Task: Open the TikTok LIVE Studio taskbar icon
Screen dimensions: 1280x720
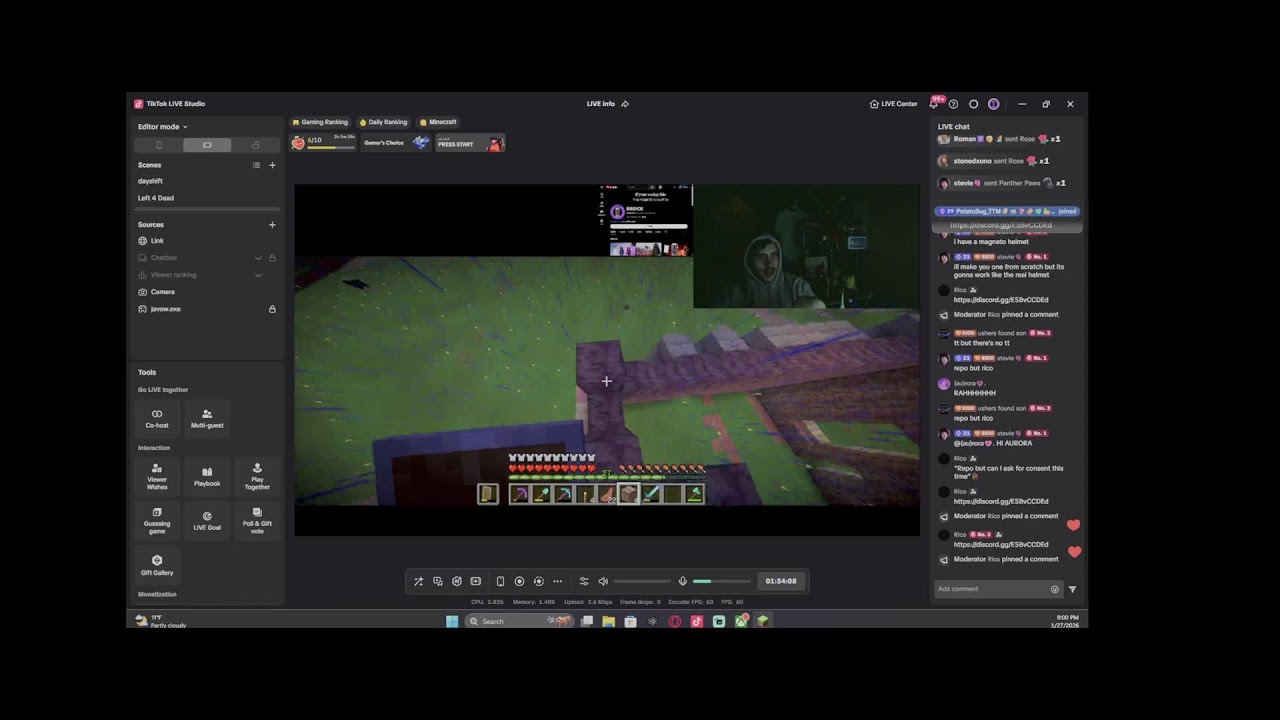Action: pyautogui.click(x=697, y=621)
